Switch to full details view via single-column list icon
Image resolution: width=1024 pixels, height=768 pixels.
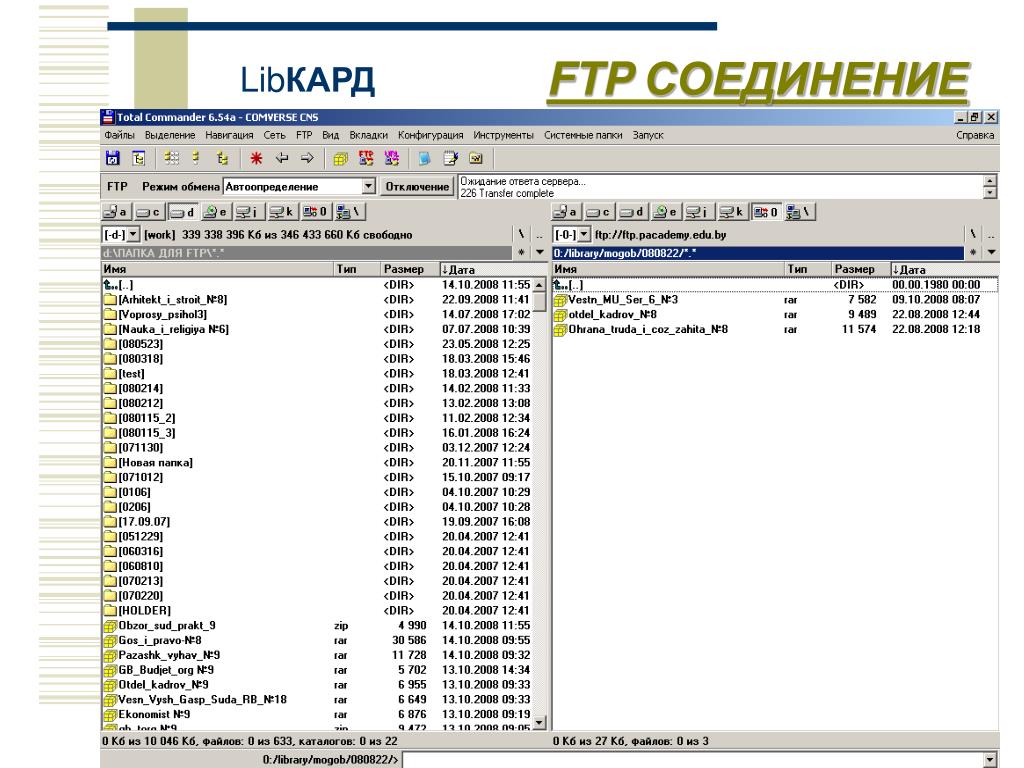196,158
